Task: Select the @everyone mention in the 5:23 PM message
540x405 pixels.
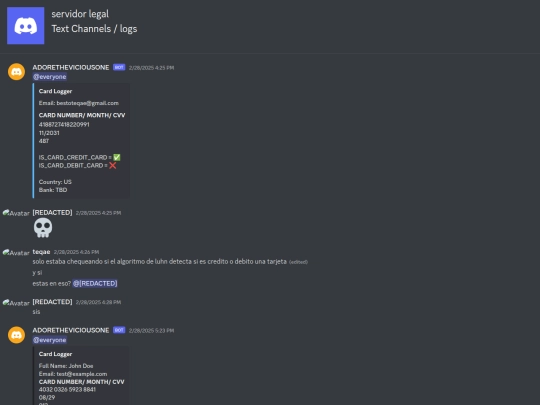Action: click(x=50, y=340)
